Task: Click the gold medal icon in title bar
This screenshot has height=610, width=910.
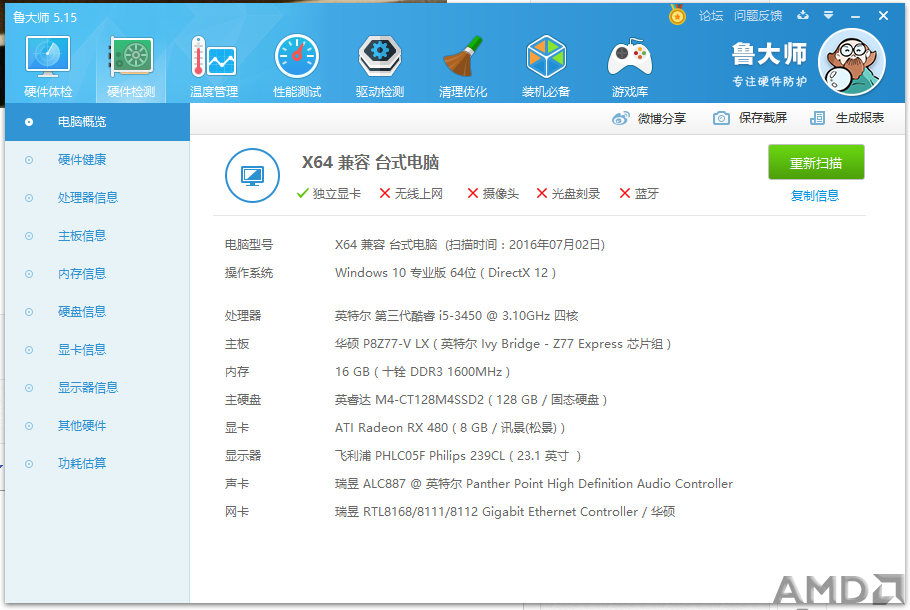Action: pos(677,15)
